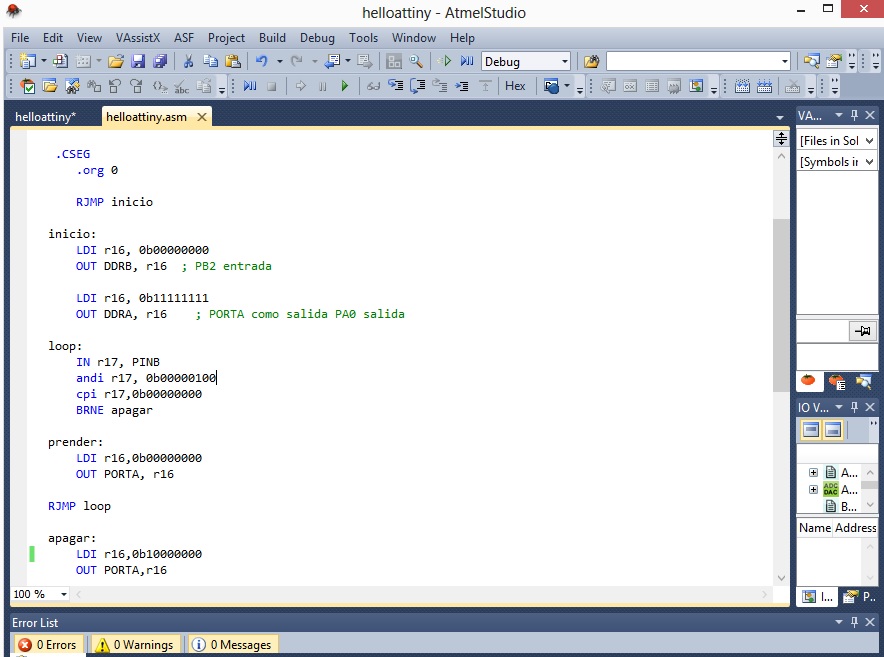
Task: Click the Step Into icon
Action: pos(395,86)
